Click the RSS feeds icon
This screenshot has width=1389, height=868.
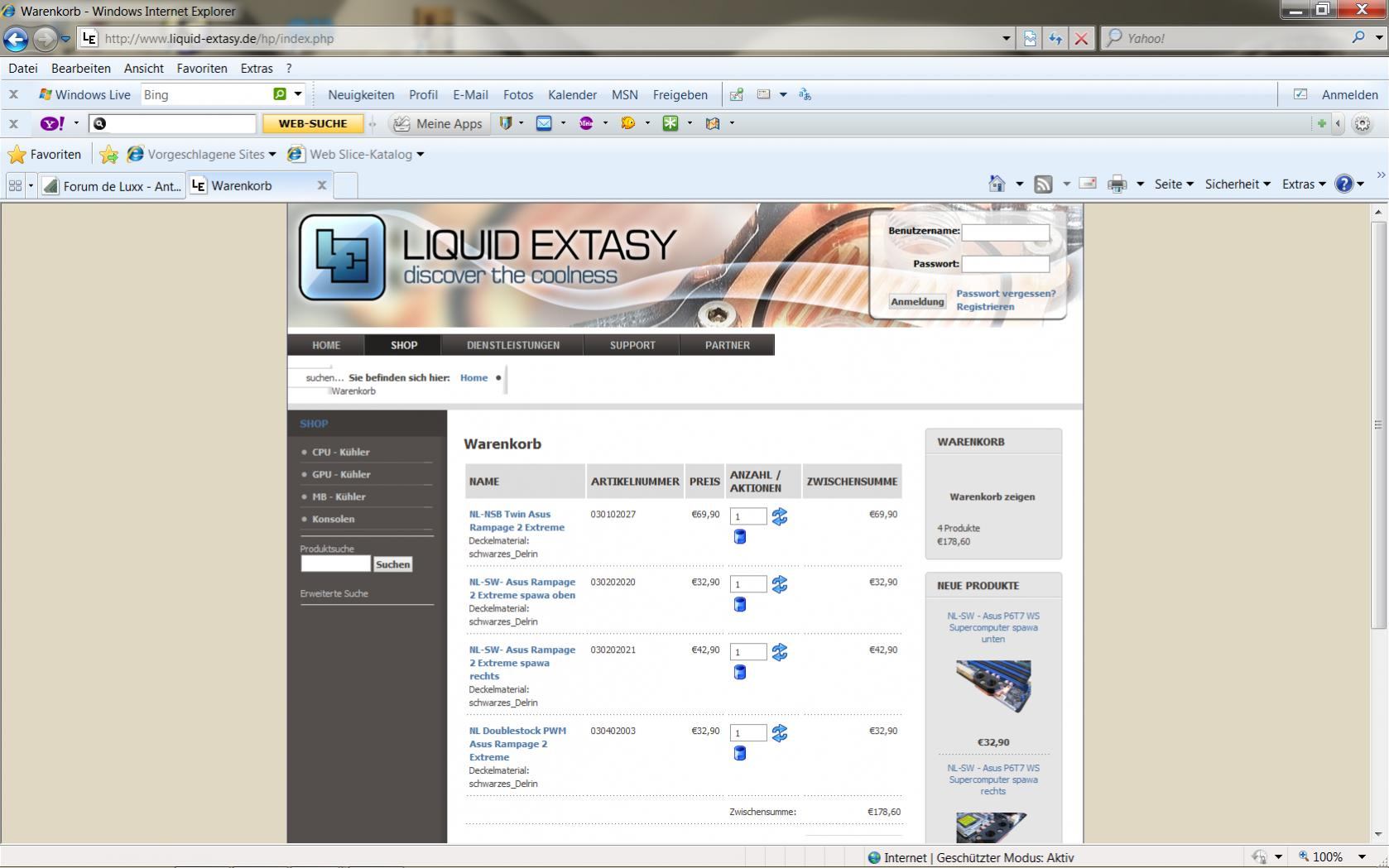pyautogui.click(x=1043, y=184)
